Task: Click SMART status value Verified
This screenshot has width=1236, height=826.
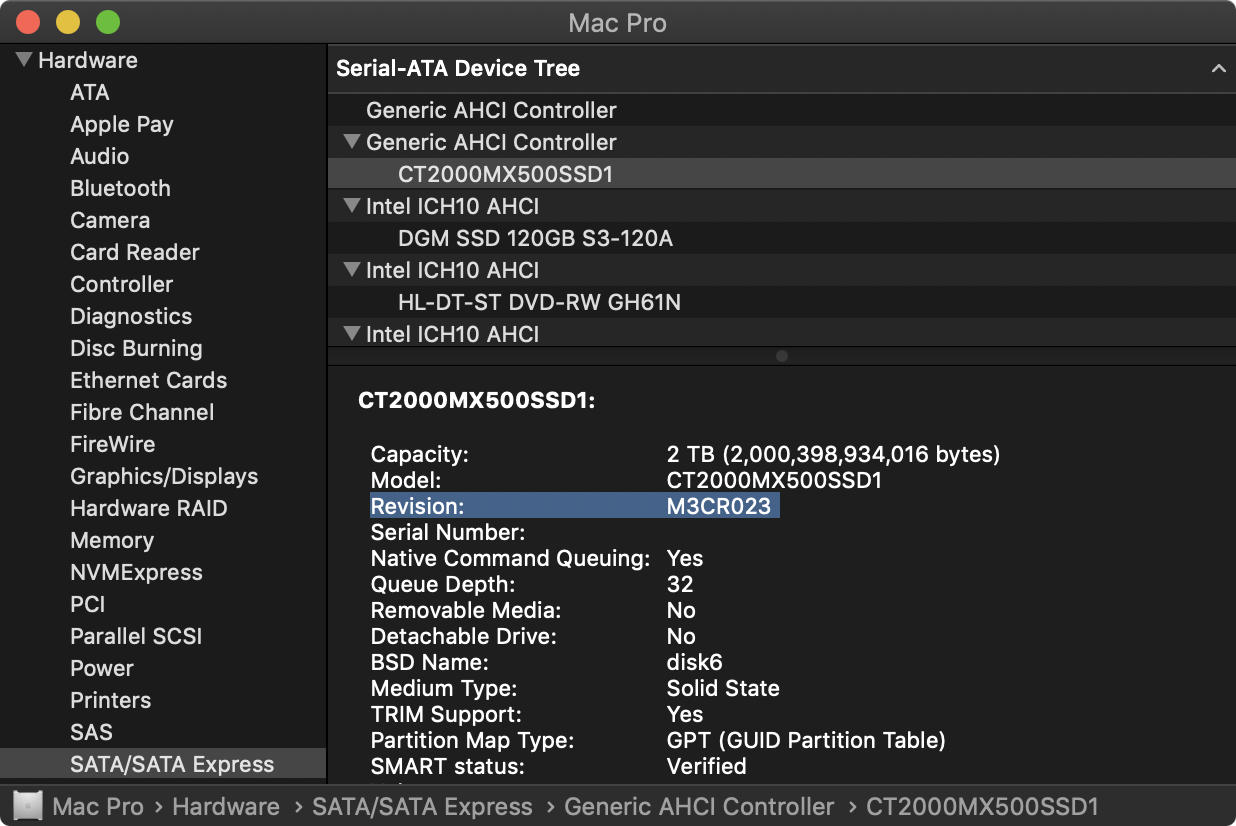Action: click(706, 766)
